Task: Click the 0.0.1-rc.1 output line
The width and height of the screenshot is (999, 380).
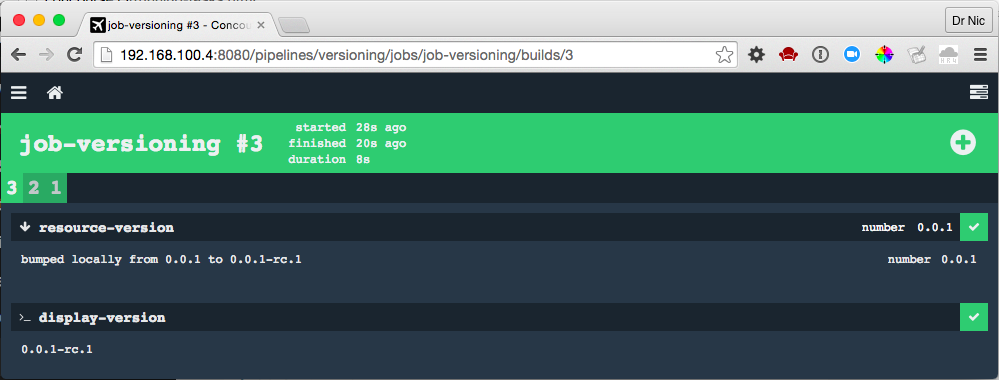Action: tap(57, 349)
